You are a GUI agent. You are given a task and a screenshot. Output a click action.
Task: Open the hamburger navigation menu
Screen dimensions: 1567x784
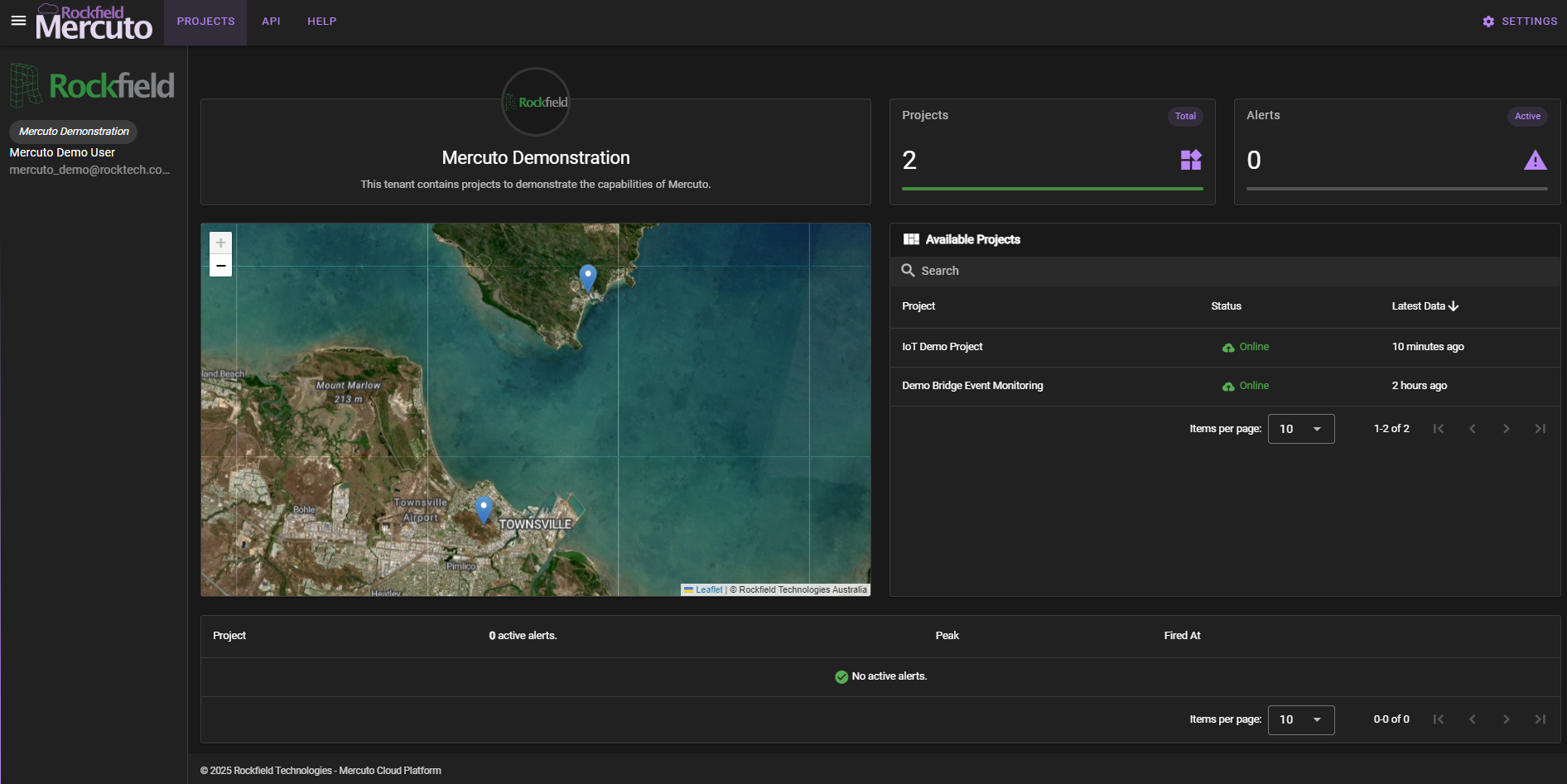point(18,21)
